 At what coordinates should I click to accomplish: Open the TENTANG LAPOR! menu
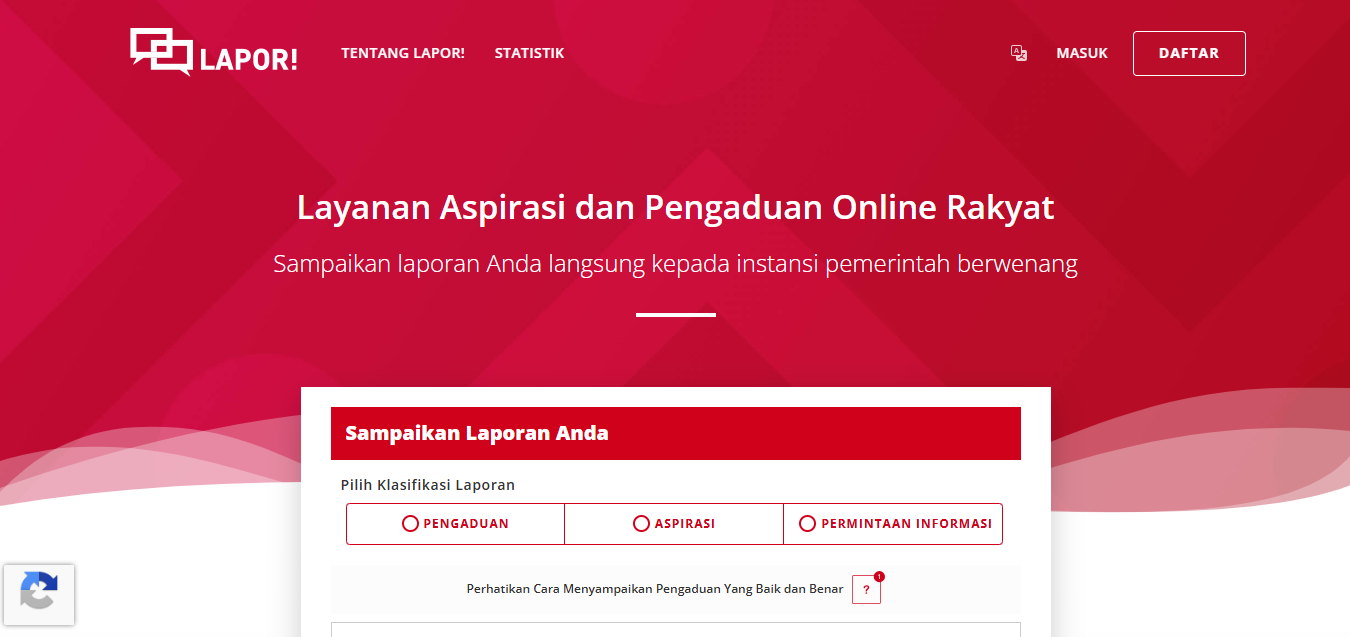point(403,53)
